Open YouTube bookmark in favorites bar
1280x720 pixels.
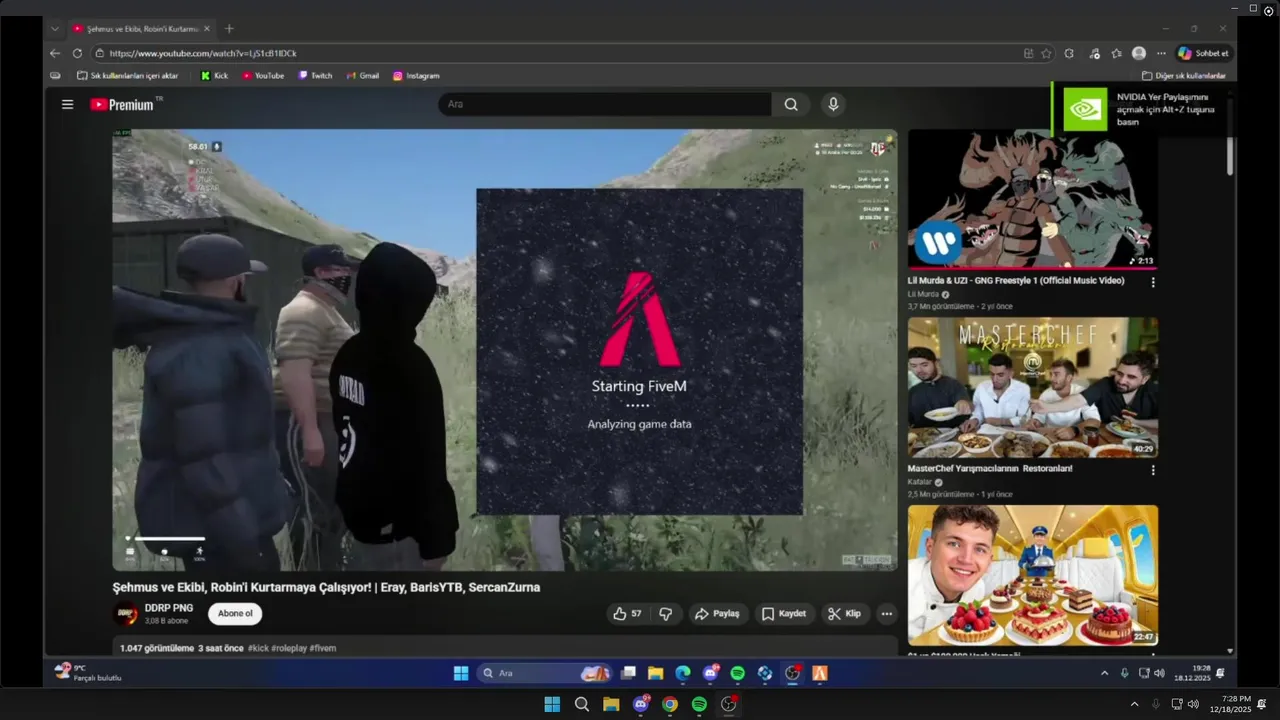(263, 76)
